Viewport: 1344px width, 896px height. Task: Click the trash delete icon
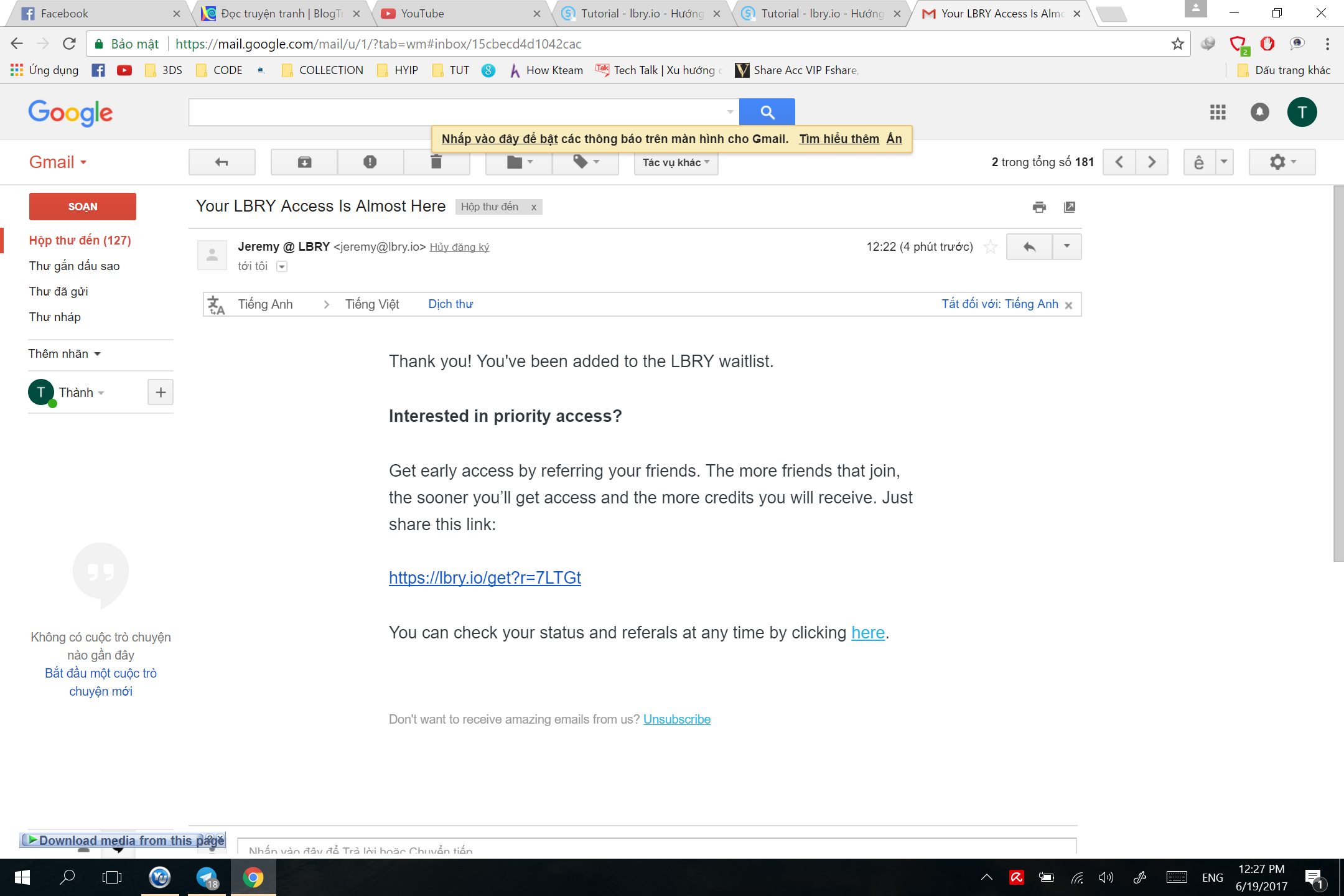436,162
